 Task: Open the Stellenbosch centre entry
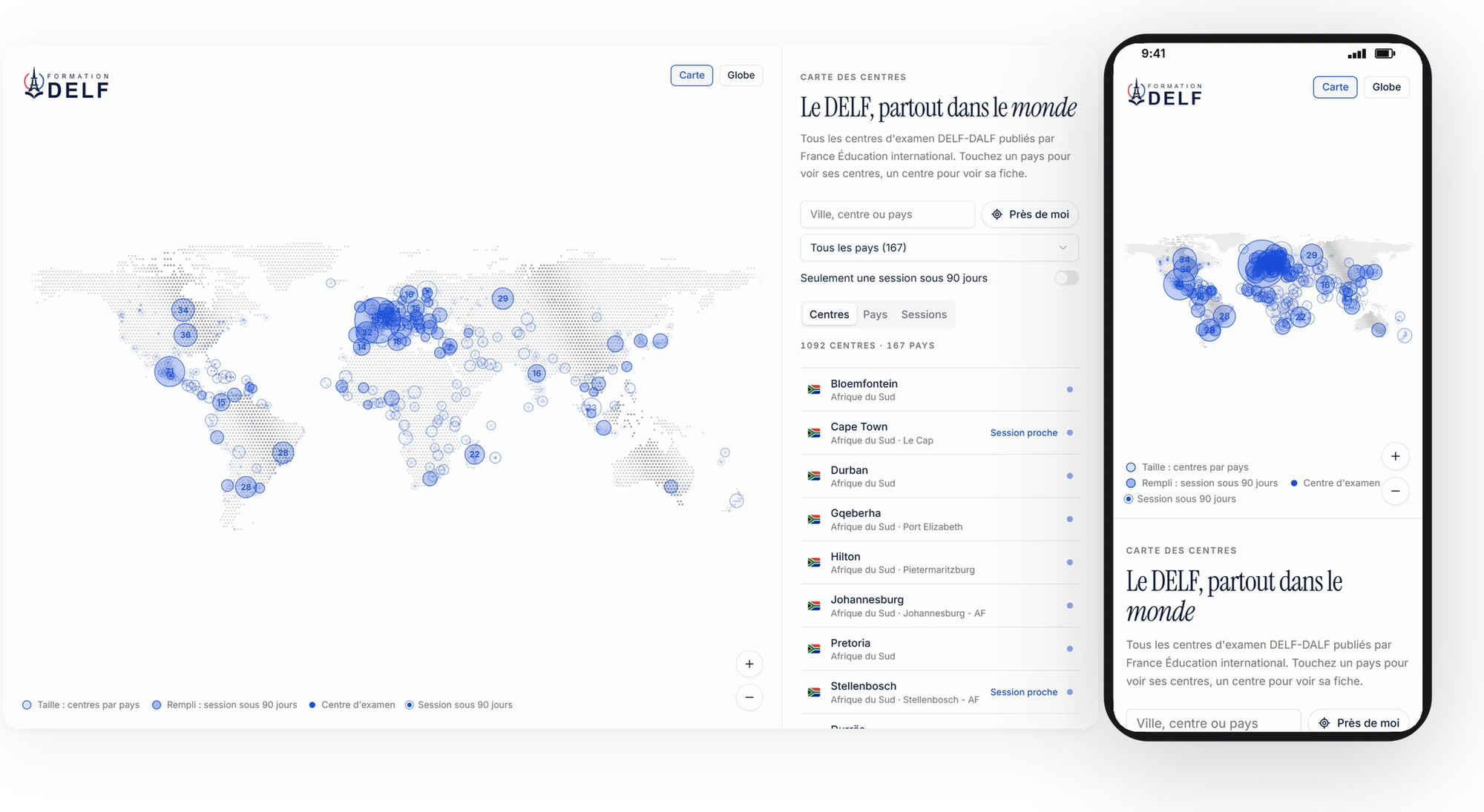(x=939, y=692)
